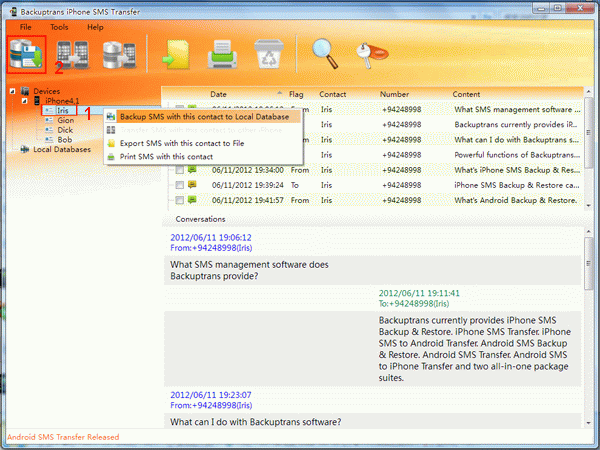This screenshot has width=600, height=450.
Task: Click the magnifying glass search toolbar icon
Action: (x=325, y=54)
